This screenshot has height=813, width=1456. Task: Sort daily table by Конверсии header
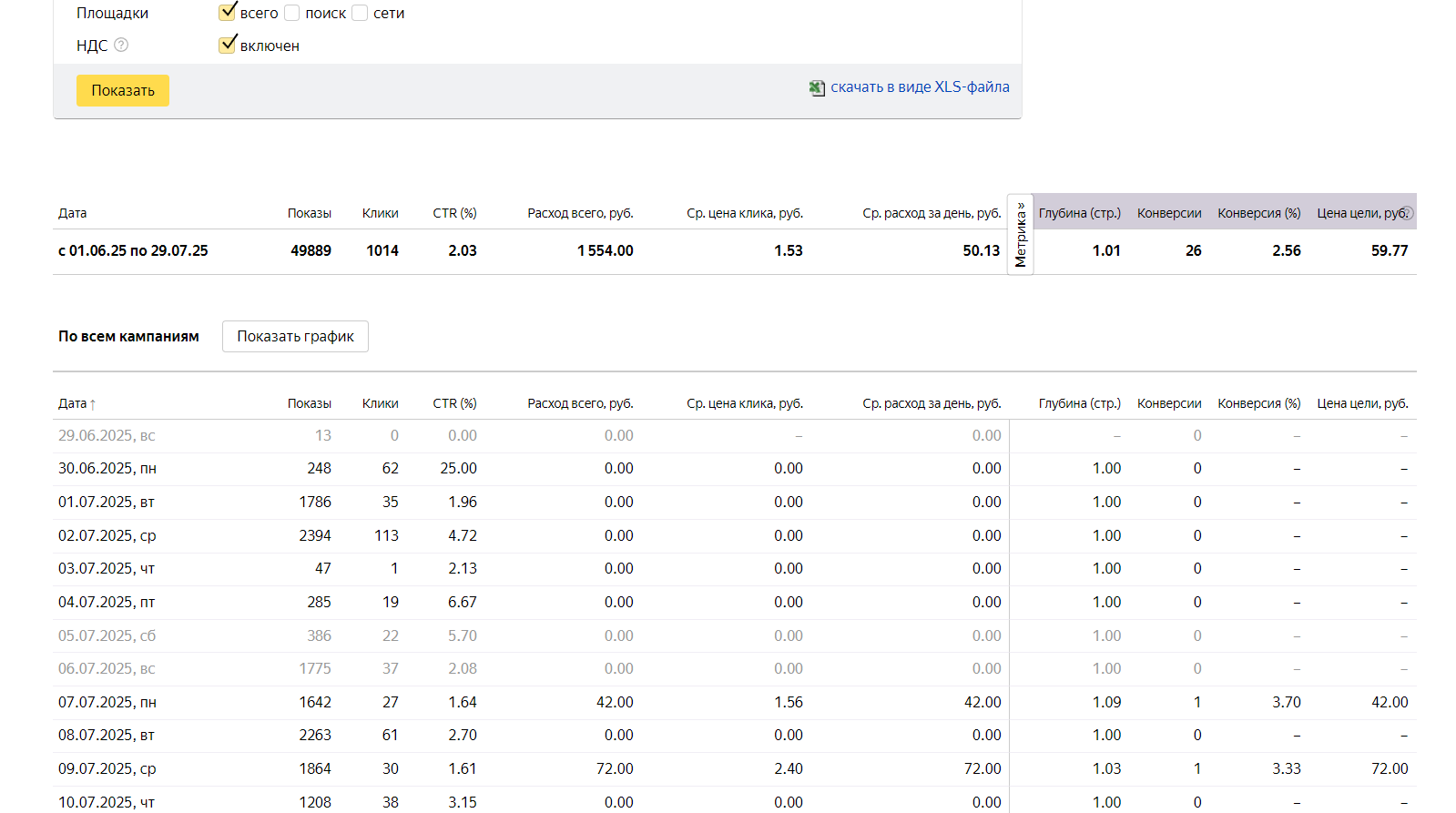coord(1168,403)
